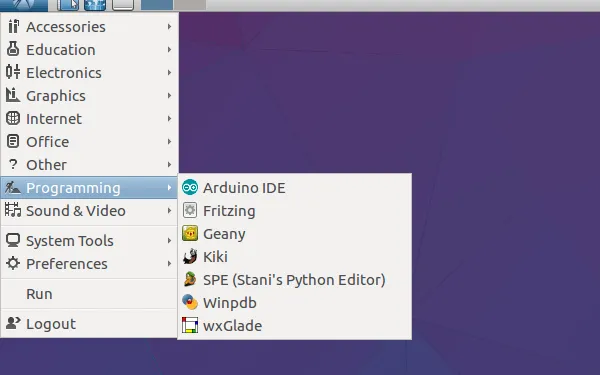Open Geany using its yellow teapot icon
This screenshot has width=600, height=375.
click(190, 233)
